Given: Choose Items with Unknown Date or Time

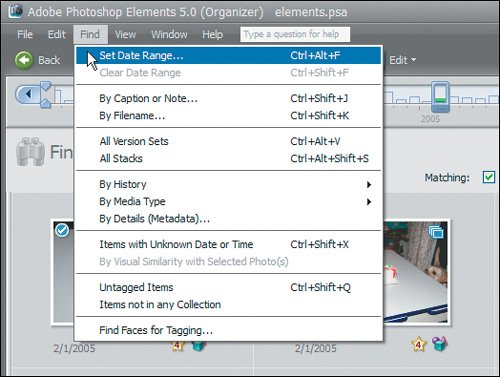Looking at the screenshot, I should (229, 244).
